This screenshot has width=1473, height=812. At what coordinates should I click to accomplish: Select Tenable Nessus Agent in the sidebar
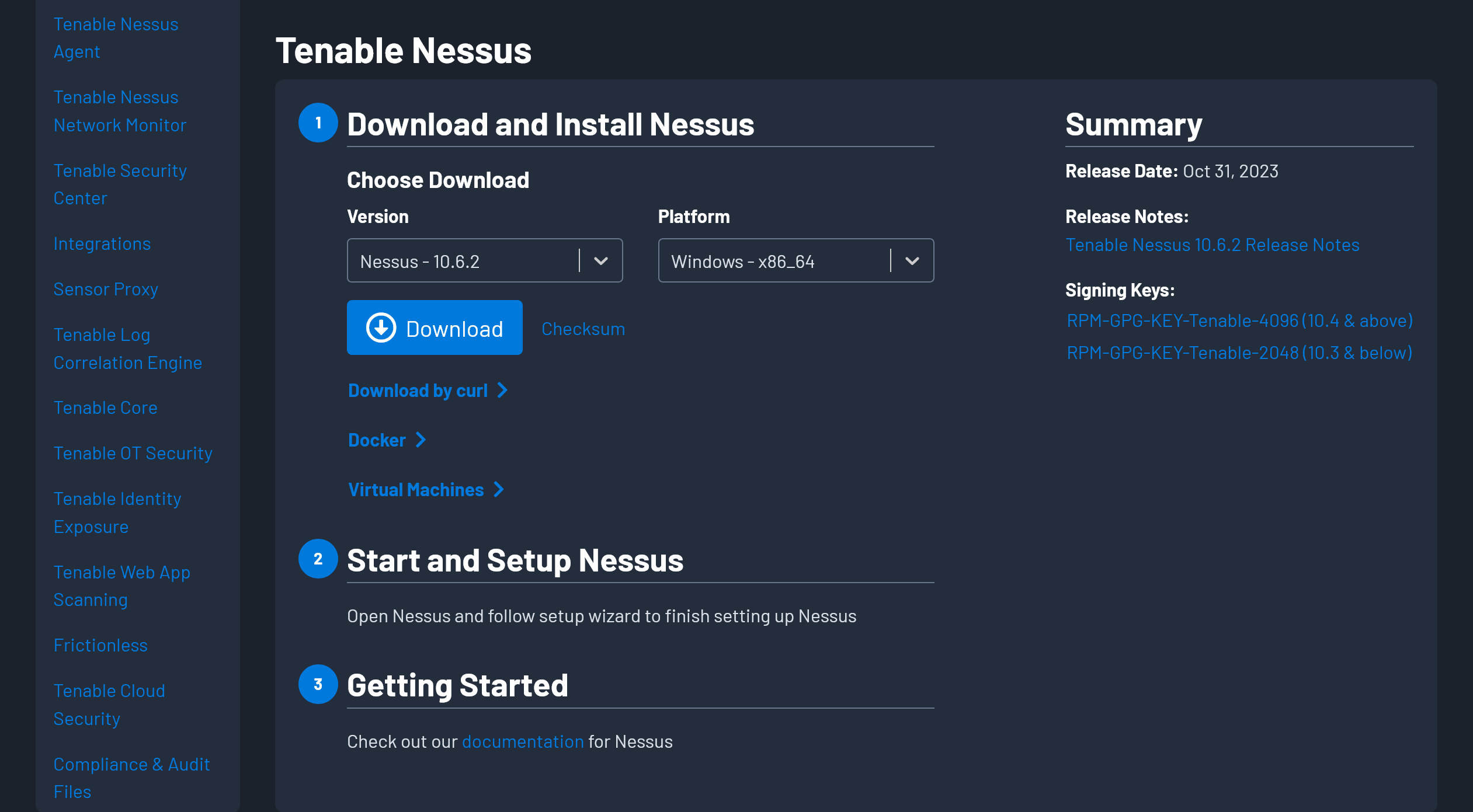click(116, 37)
